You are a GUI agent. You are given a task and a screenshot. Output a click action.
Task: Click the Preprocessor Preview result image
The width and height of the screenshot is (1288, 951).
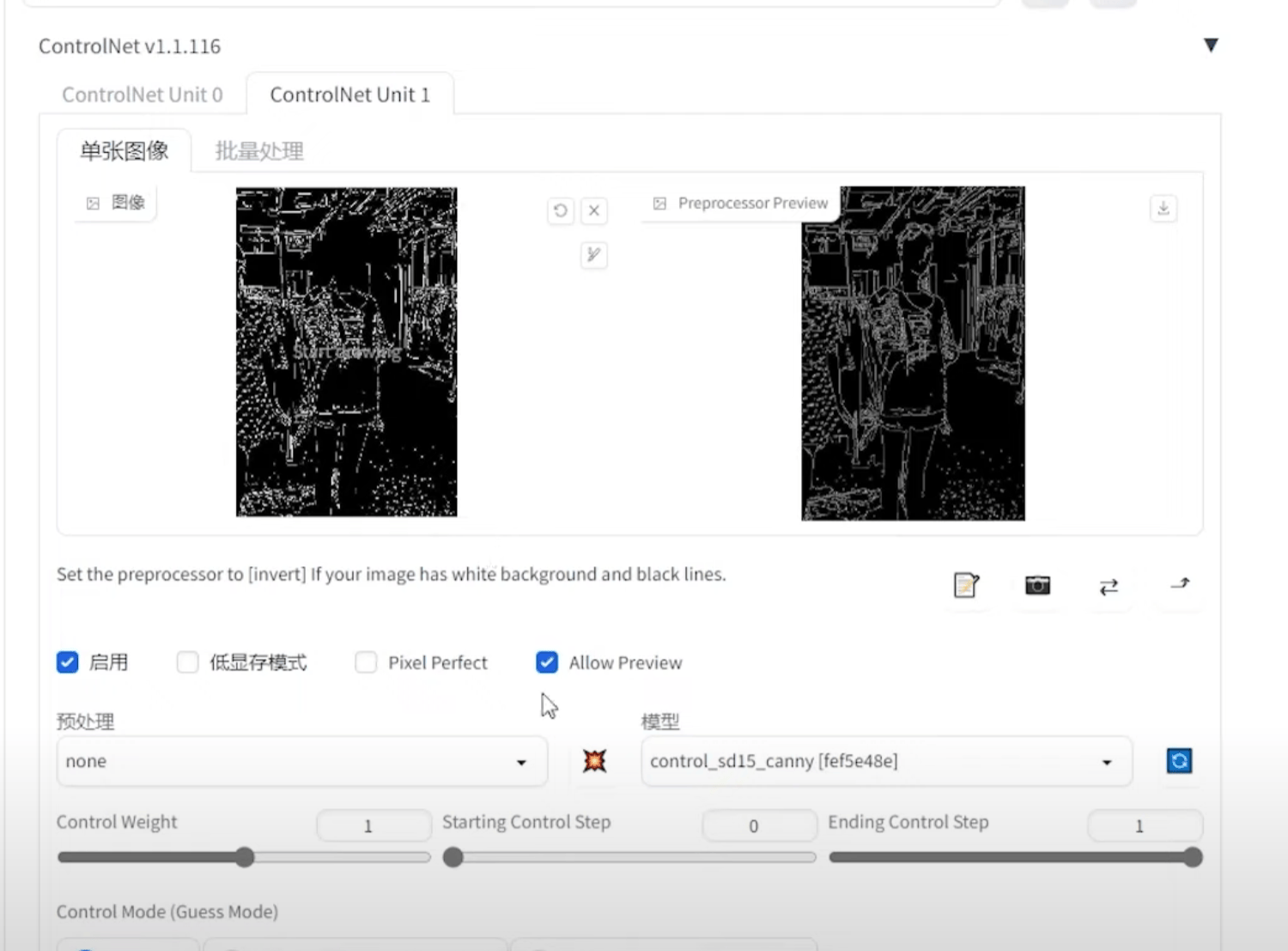(913, 353)
